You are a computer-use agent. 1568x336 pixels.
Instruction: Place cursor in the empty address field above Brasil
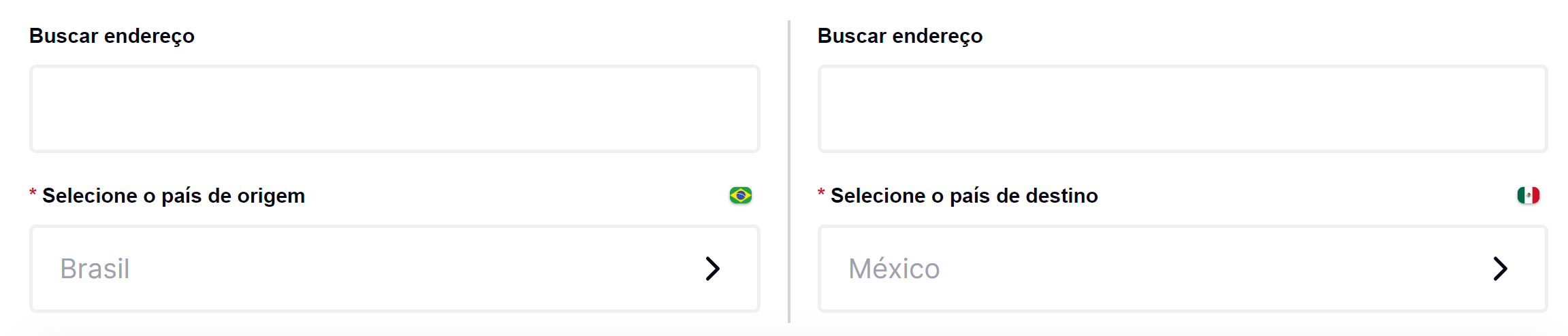point(395,109)
